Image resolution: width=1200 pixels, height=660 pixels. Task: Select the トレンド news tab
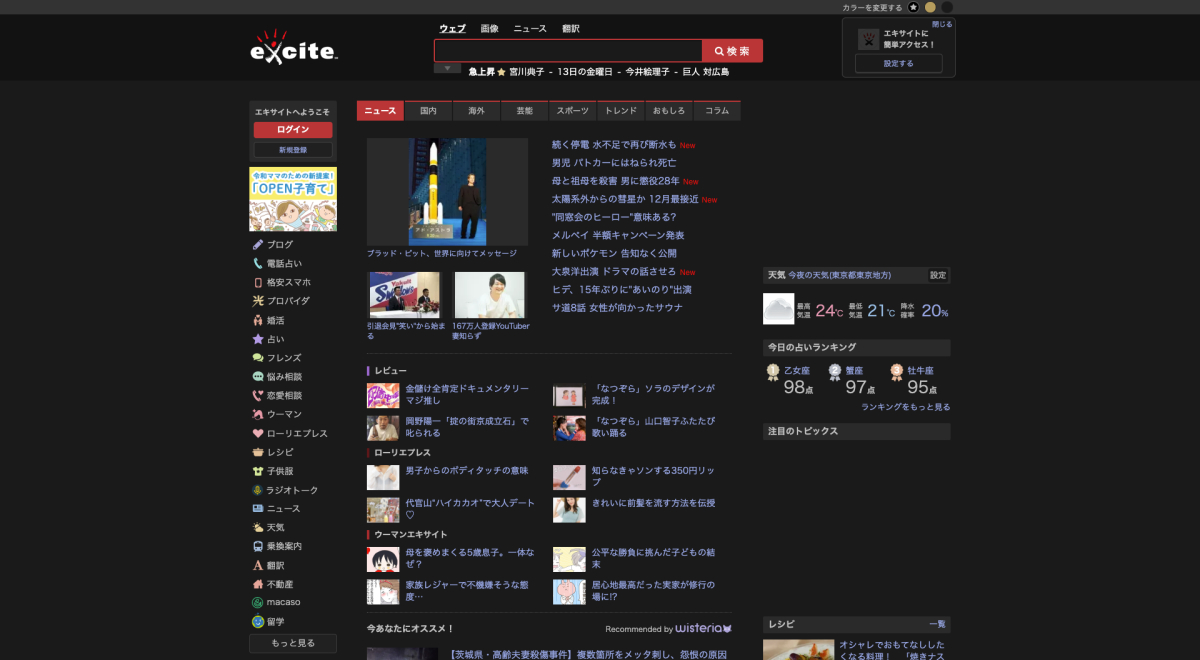click(620, 111)
